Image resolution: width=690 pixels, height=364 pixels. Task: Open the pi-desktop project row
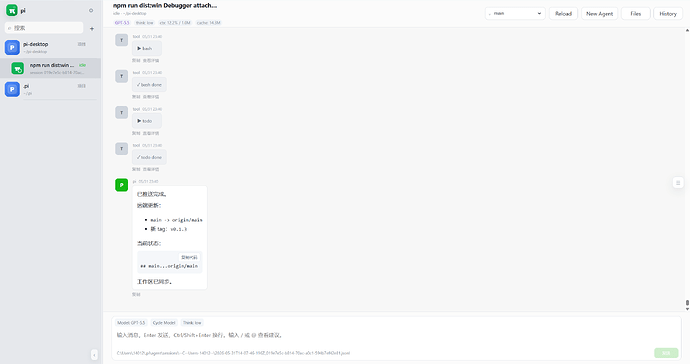[x=51, y=48]
